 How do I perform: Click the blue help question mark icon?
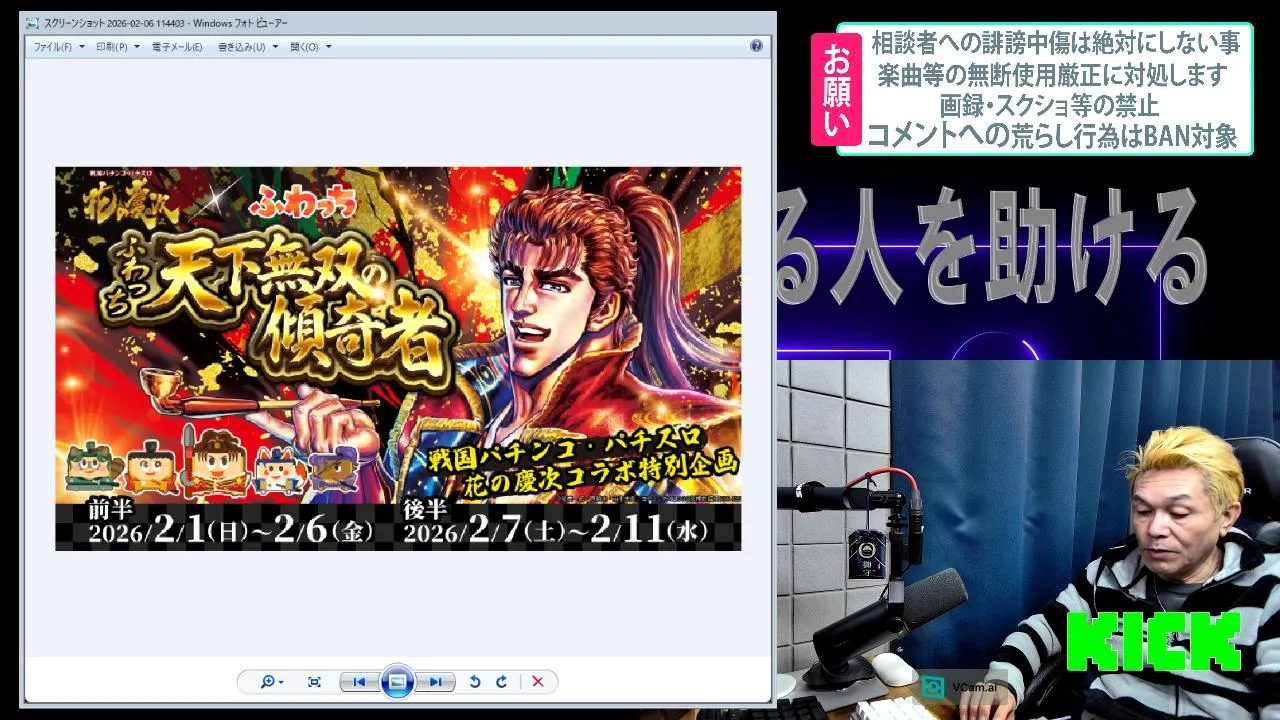point(756,46)
